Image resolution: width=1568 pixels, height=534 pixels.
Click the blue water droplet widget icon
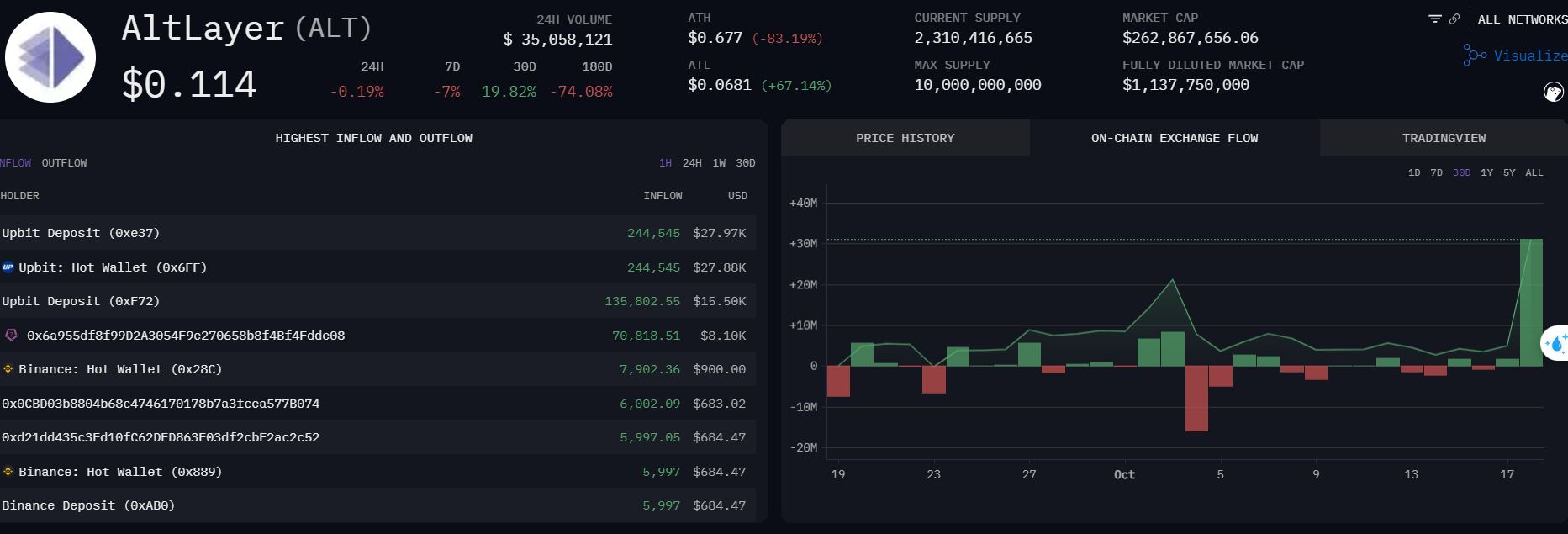pos(1555,343)
